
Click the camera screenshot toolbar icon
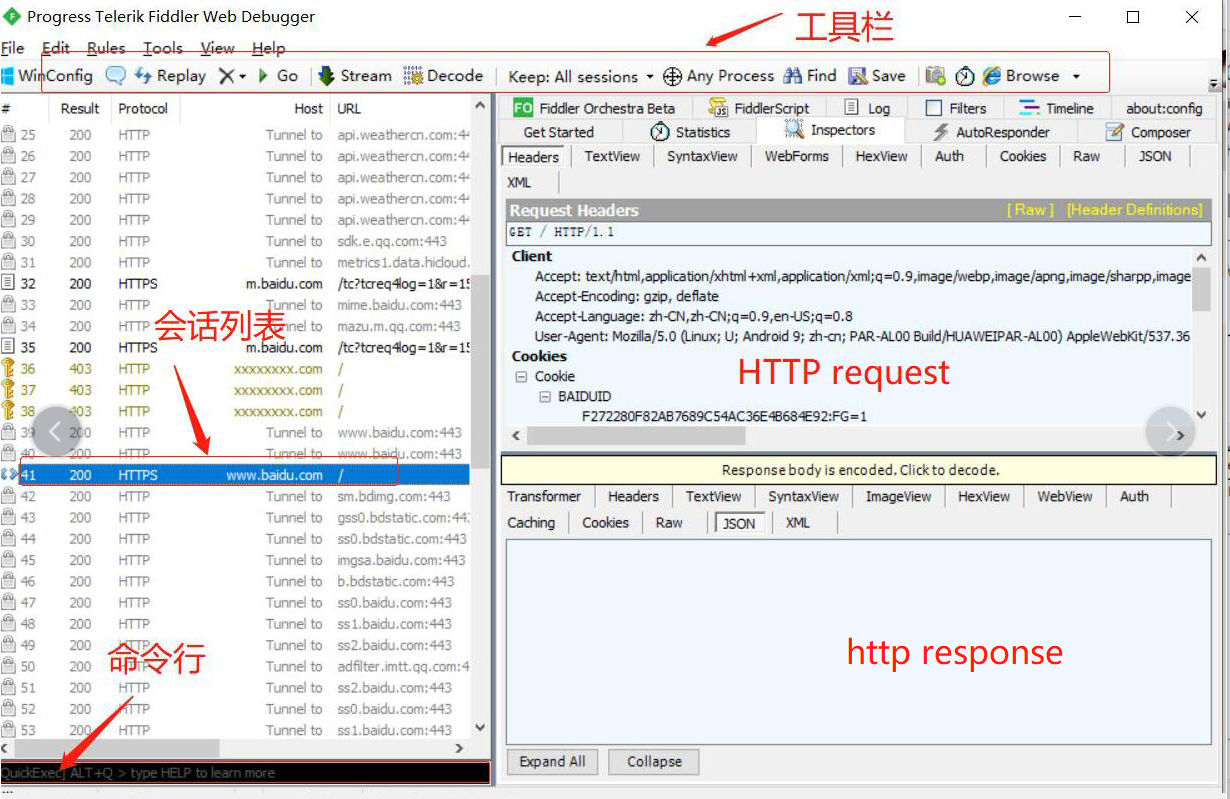coord(935,76)
